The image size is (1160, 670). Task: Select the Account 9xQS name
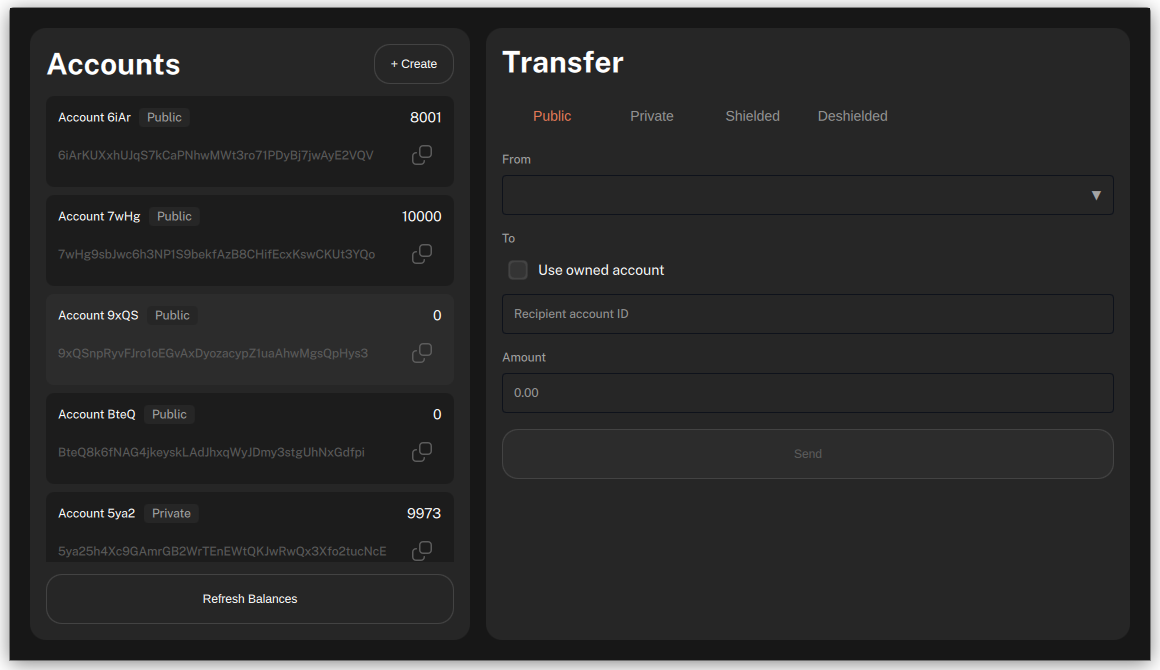[x=98, y=316]
